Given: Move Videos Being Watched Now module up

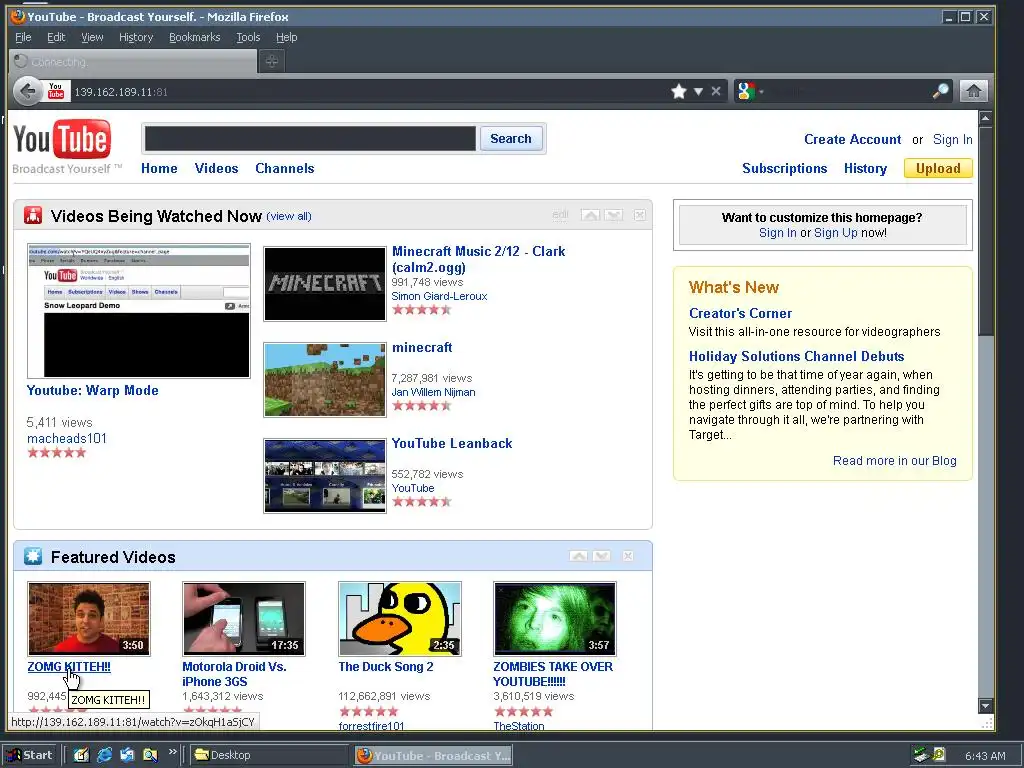Looking at the screenshot, I should pos(590,215).
